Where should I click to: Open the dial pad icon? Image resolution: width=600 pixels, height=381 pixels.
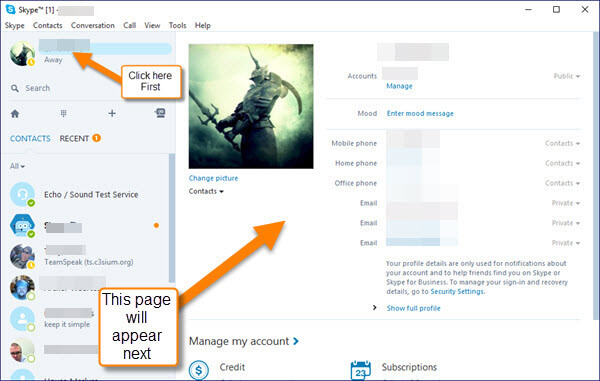(64, 113)
